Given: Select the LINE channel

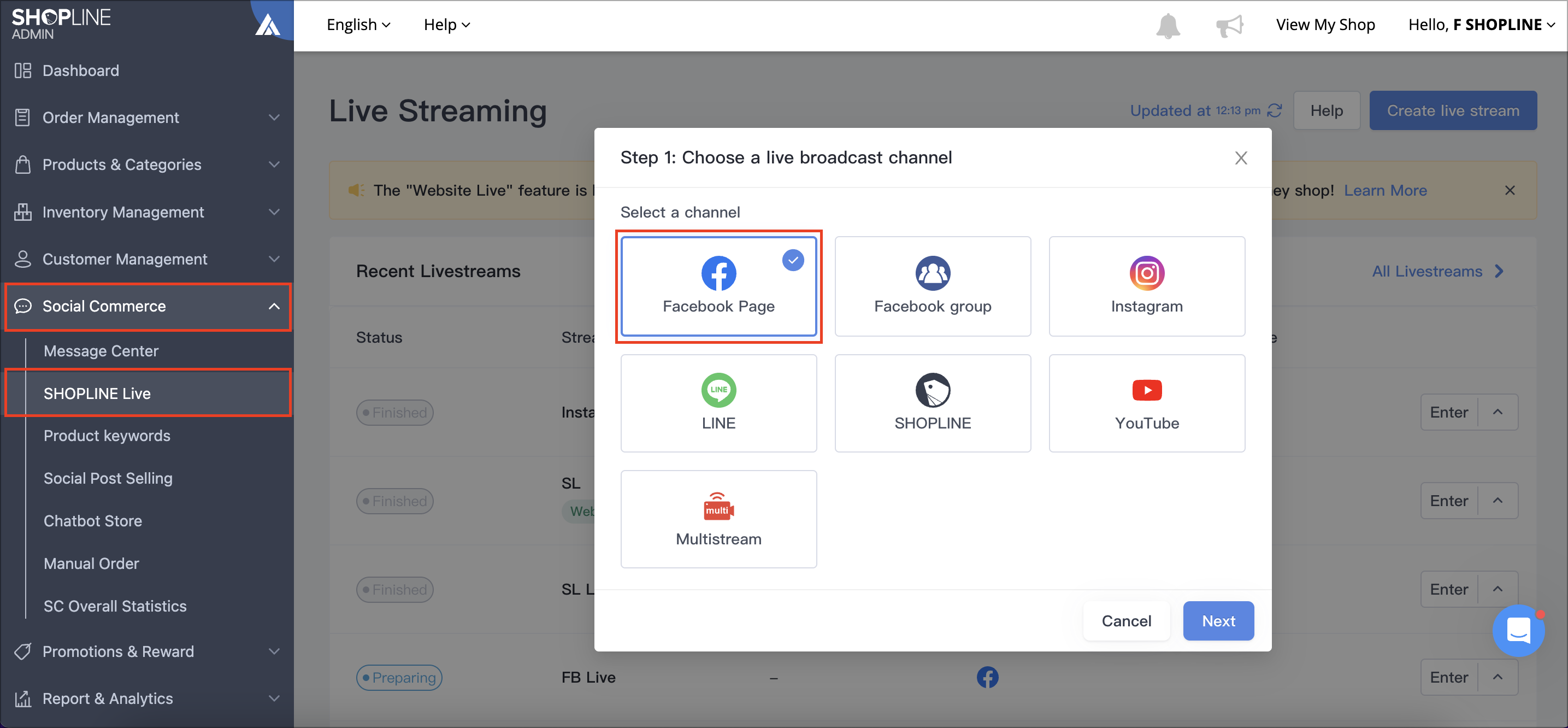Looking at the screenshot, I should 718,403.
